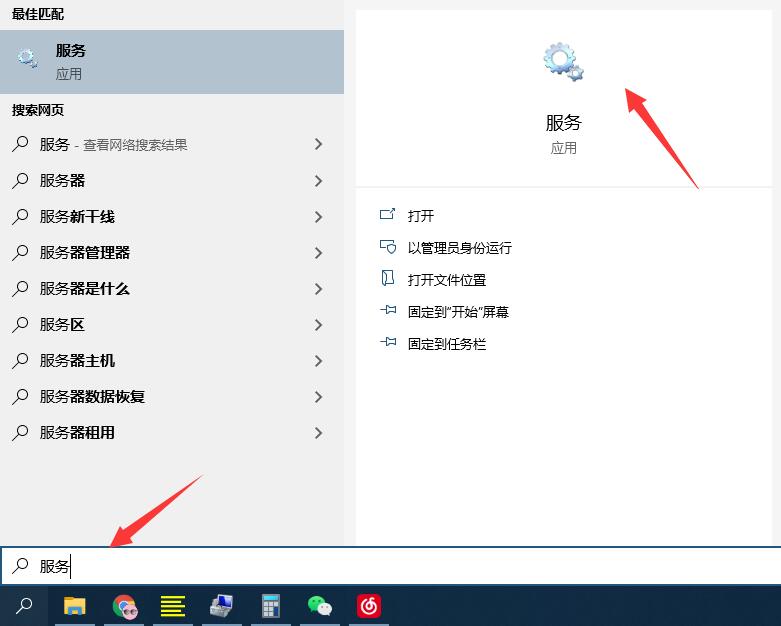Focus the search box containing 服务
The width and height of the screenshot is (781, 626).
pos(391,566)
